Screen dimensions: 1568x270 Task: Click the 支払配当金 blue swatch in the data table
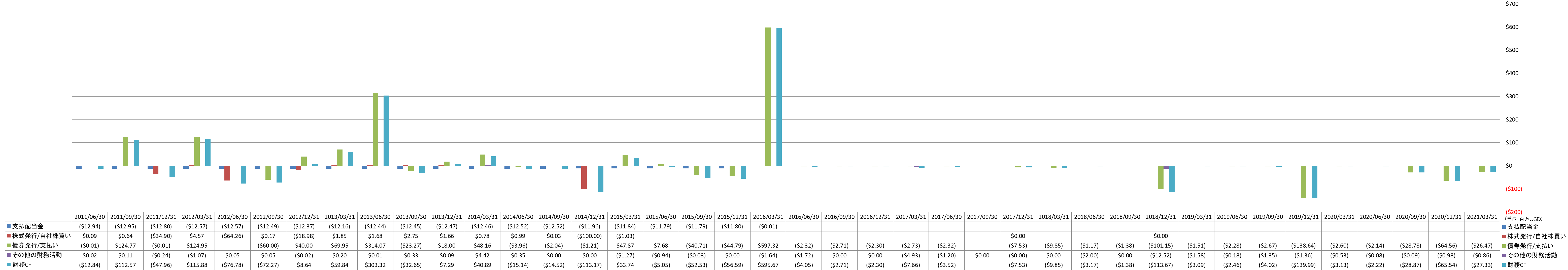click(9, 226)
